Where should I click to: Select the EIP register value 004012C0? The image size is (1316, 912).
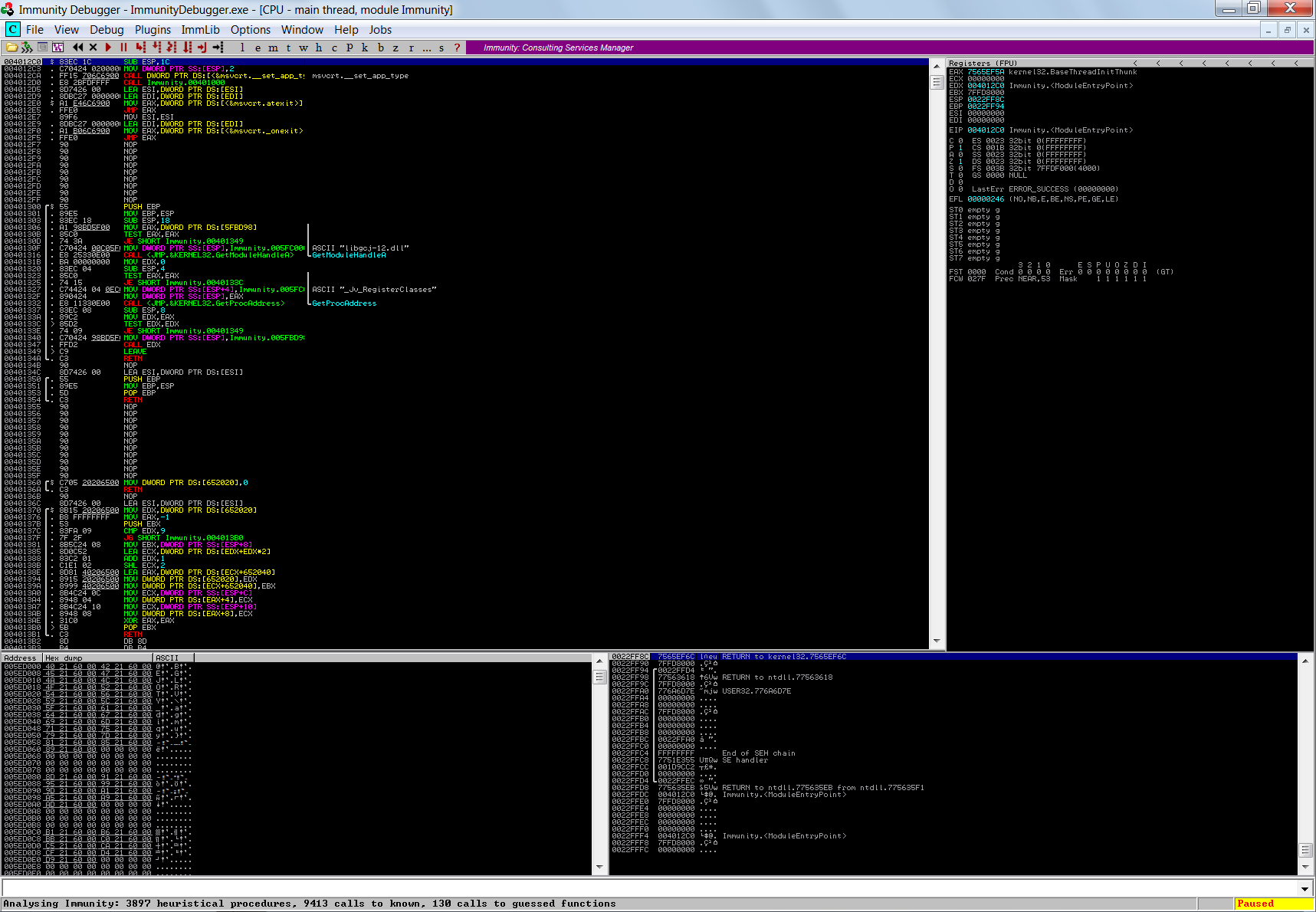tap(986, 130)
